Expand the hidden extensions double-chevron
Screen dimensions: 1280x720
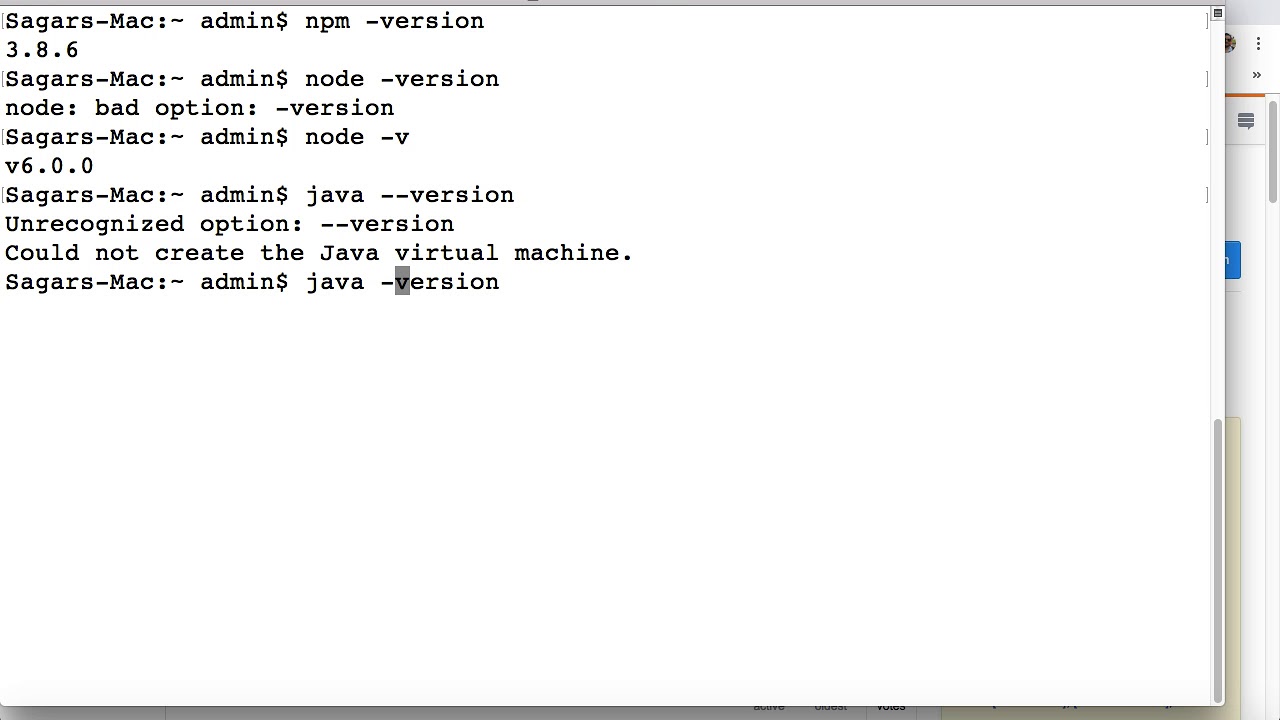[x=1257, y=75]
